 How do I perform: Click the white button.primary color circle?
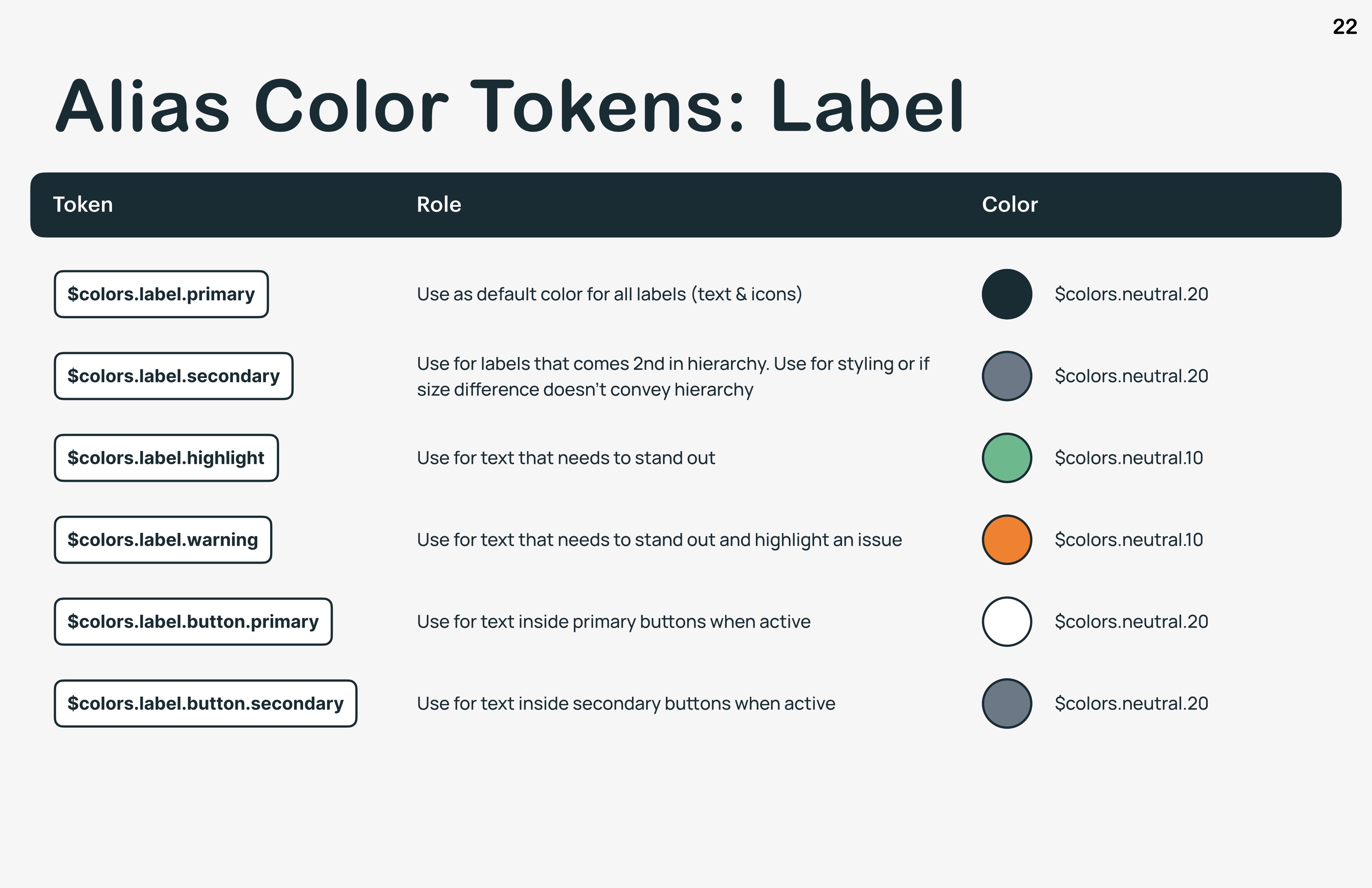point(1007,622)
